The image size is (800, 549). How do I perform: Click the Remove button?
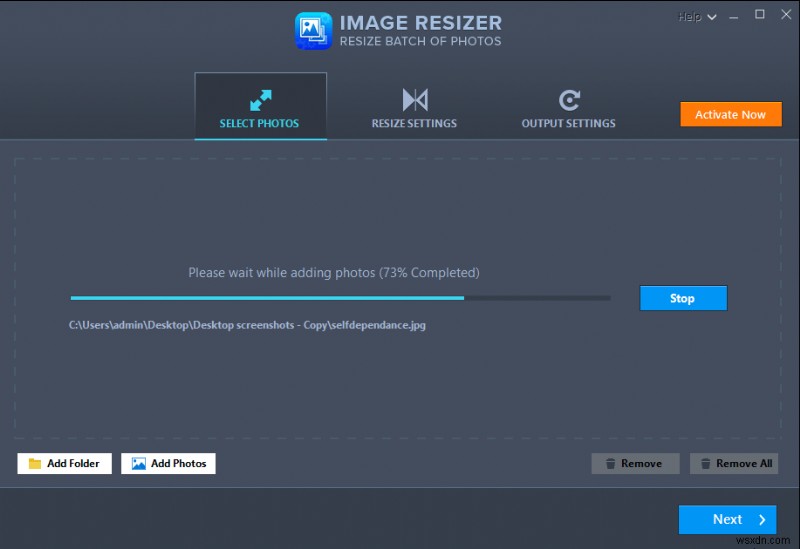coord(635,463)
